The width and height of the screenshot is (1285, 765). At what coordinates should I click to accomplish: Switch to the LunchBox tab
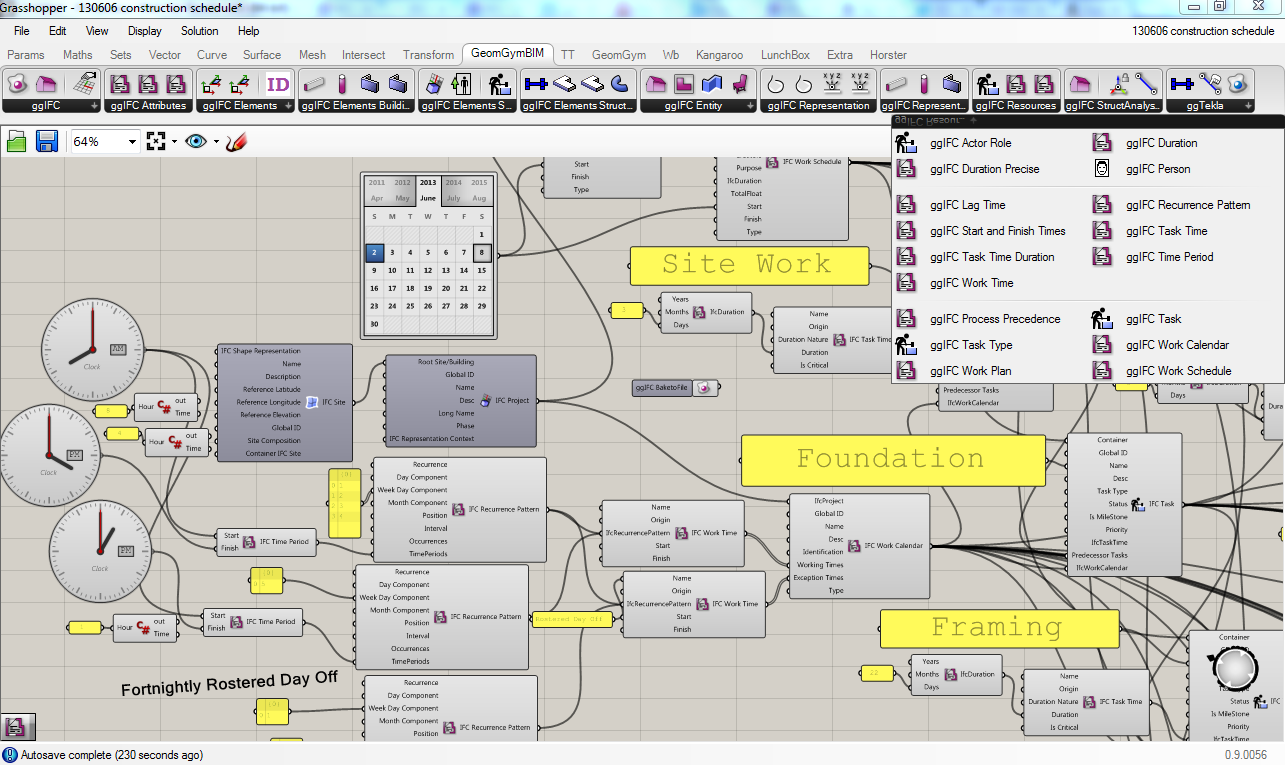click(x=785, y=55)
